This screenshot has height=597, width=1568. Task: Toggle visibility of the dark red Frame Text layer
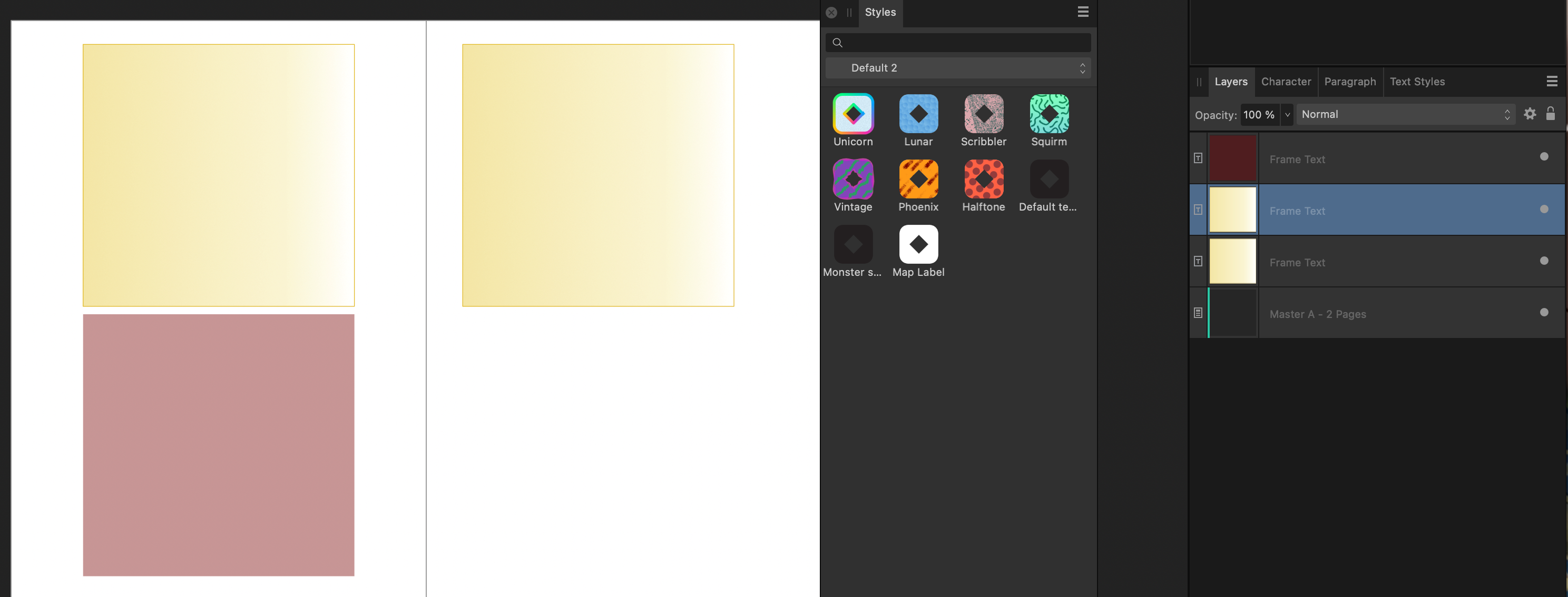(1544, 157)
